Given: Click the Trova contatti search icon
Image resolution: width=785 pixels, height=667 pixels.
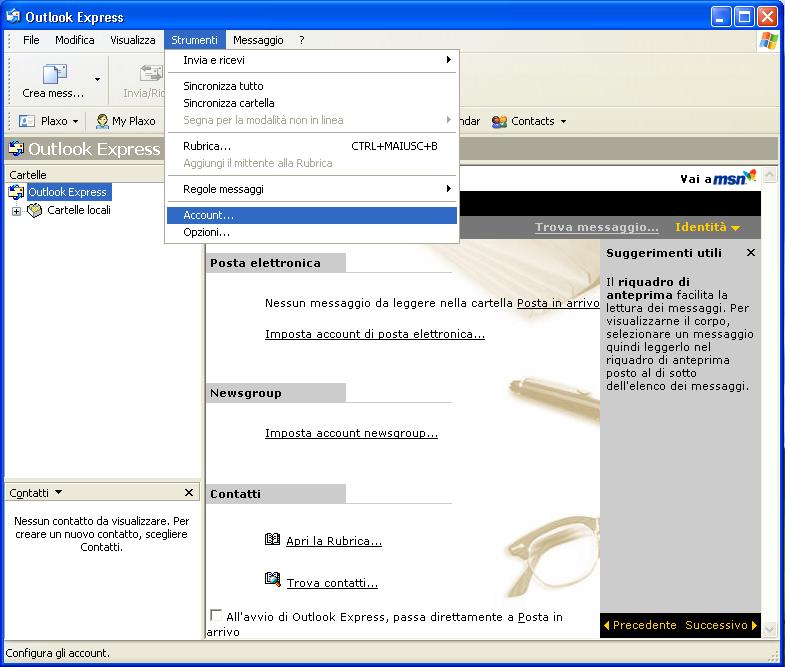Looking at the screenshot, I should tap(273, 580).
